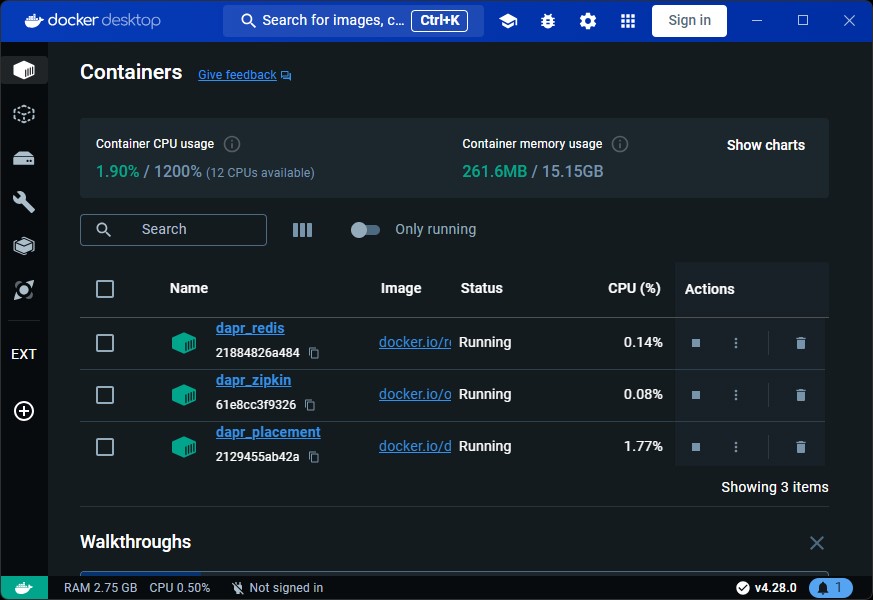Copy the dapr_redis container ID
The width and height of the screenshot is (873, 600).
(x=314, y=353)
